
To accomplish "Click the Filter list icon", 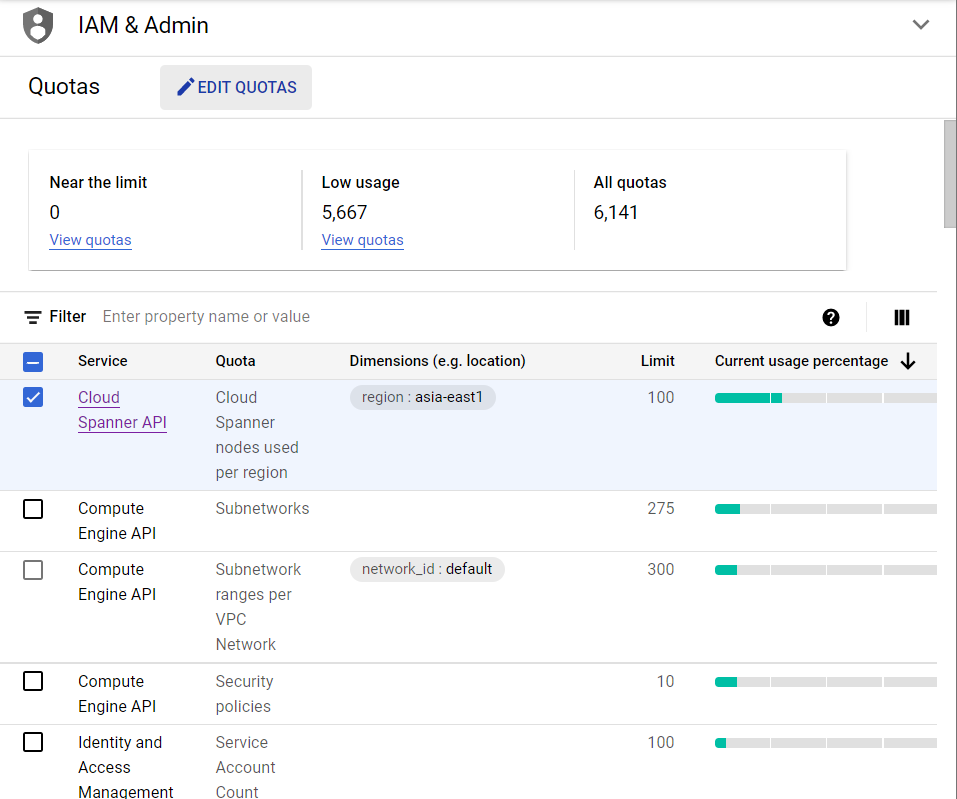I will click(x=33, y=317).
